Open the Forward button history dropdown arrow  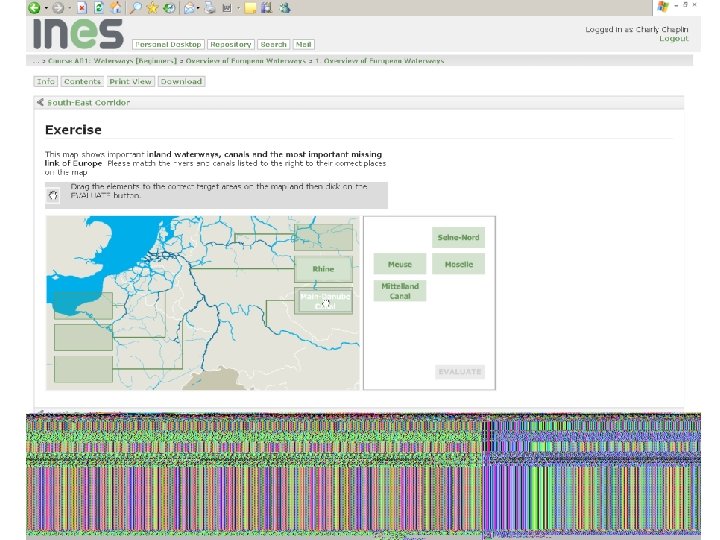69,8
